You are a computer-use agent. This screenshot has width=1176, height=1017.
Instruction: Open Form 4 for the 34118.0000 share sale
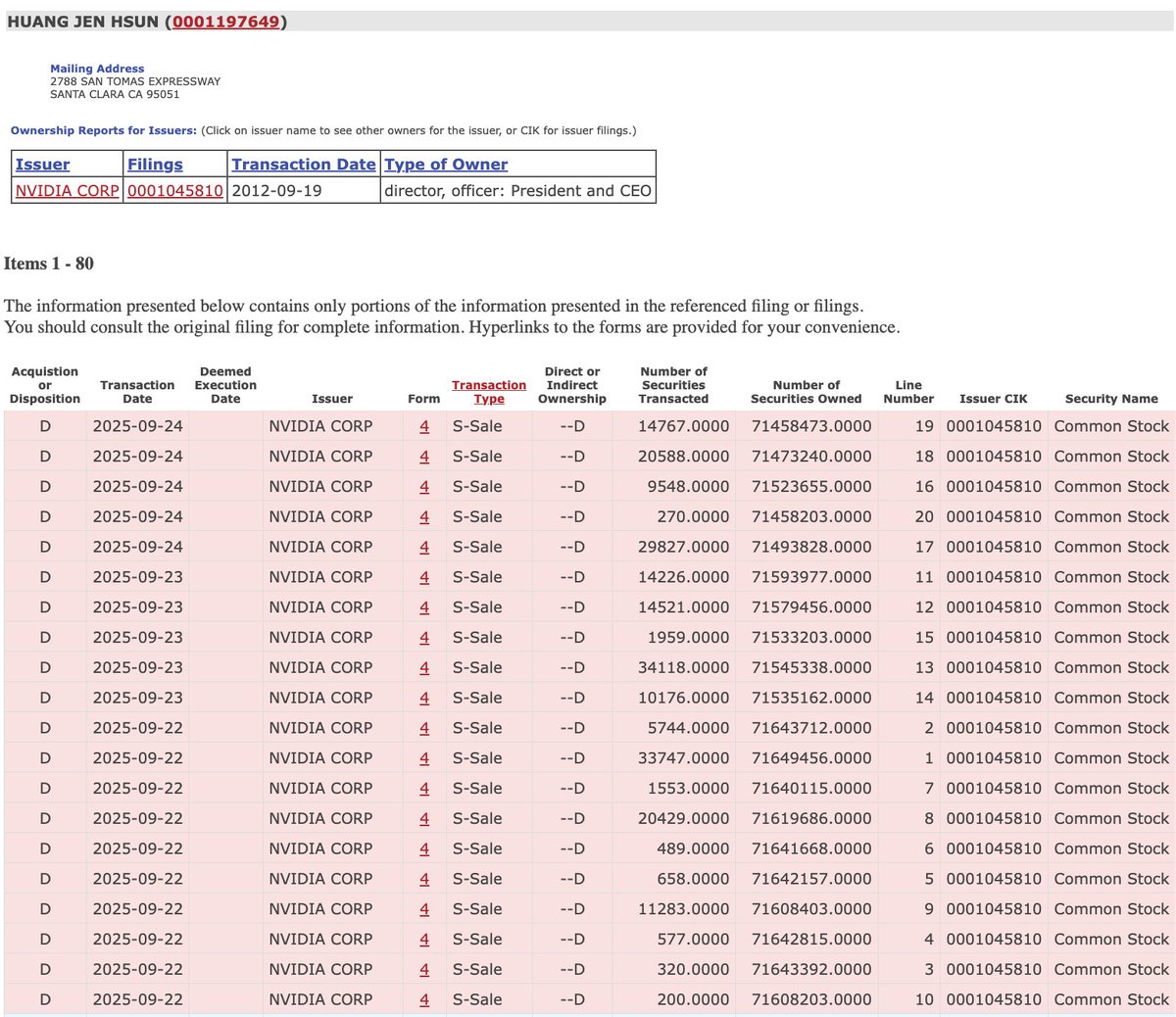coord(424,667)
